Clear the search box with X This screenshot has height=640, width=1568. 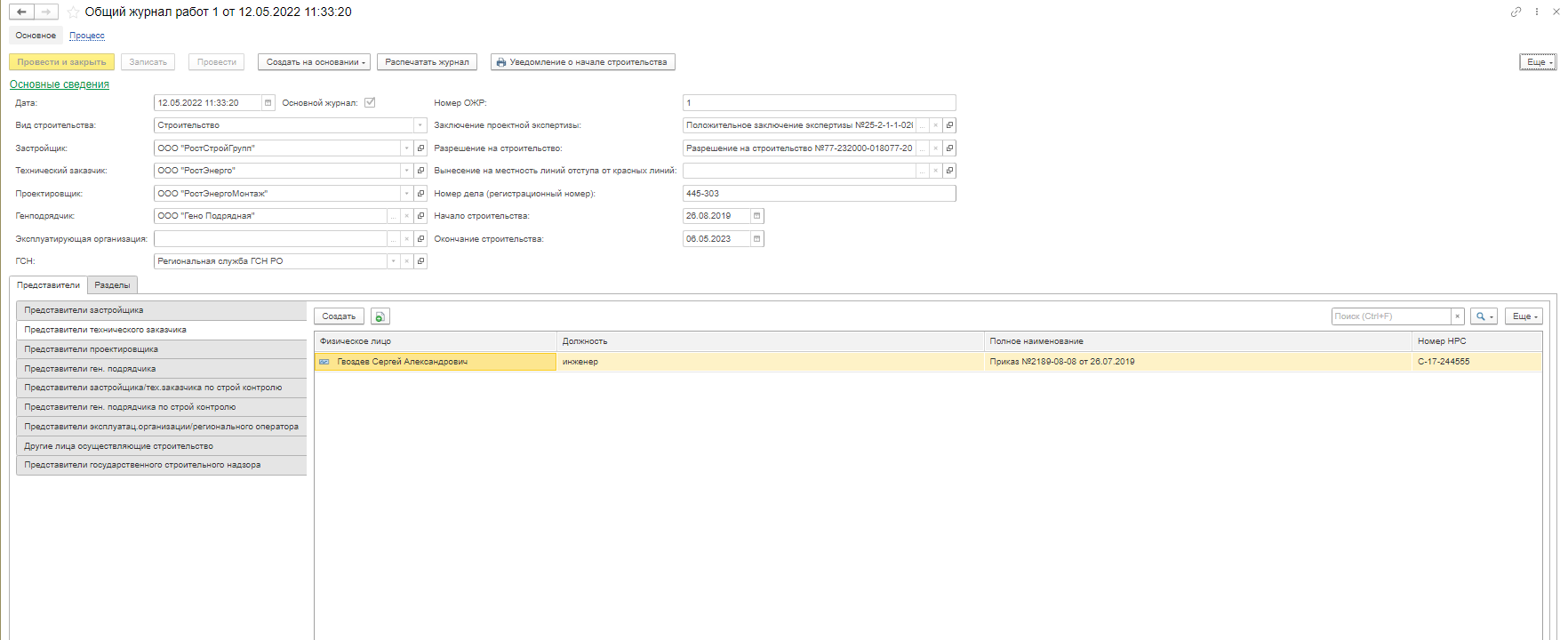click(1457, 316)
